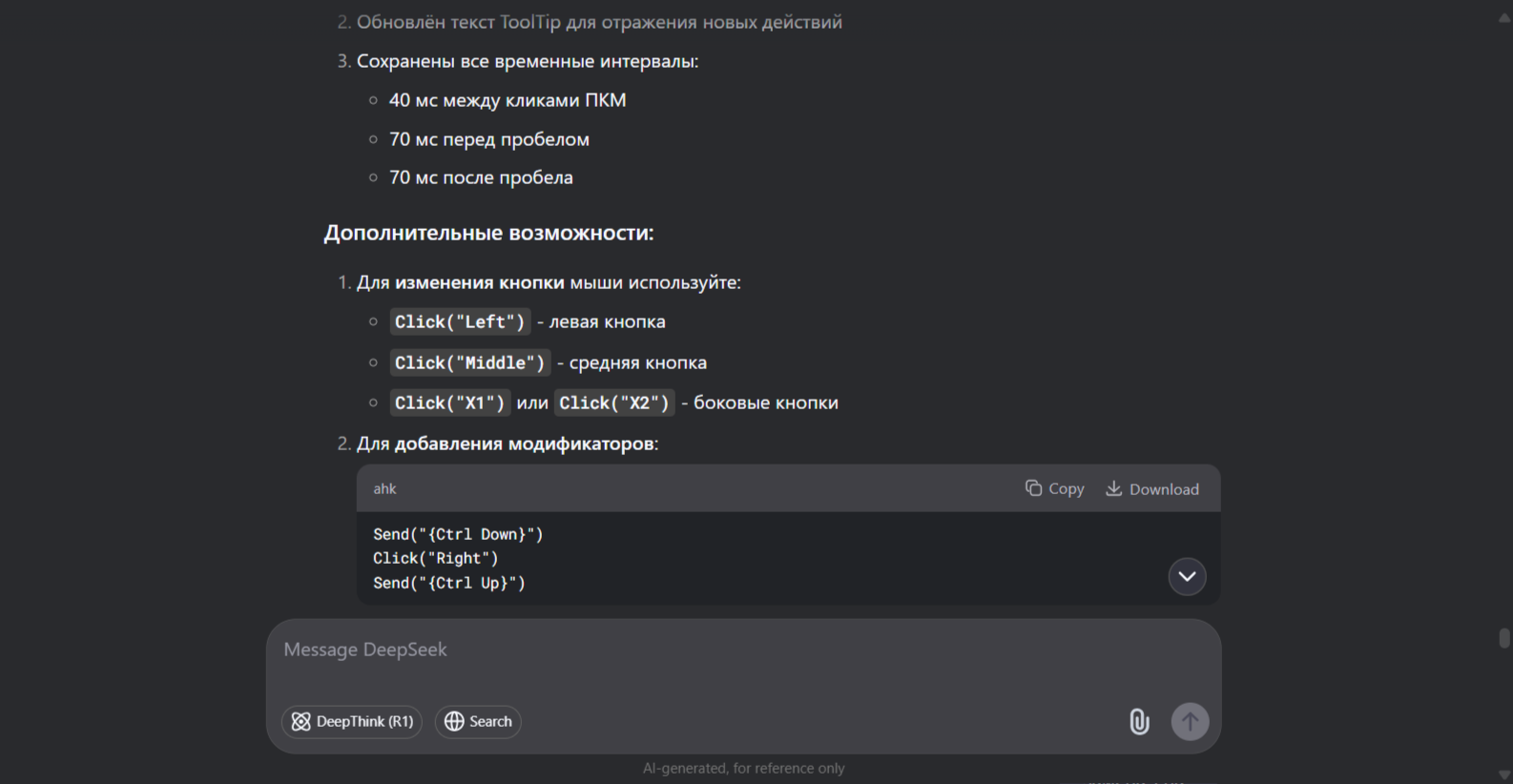Click the Download icon for the ahk code
This screenshot has height=784, width=1513.
coord(1113,488)
